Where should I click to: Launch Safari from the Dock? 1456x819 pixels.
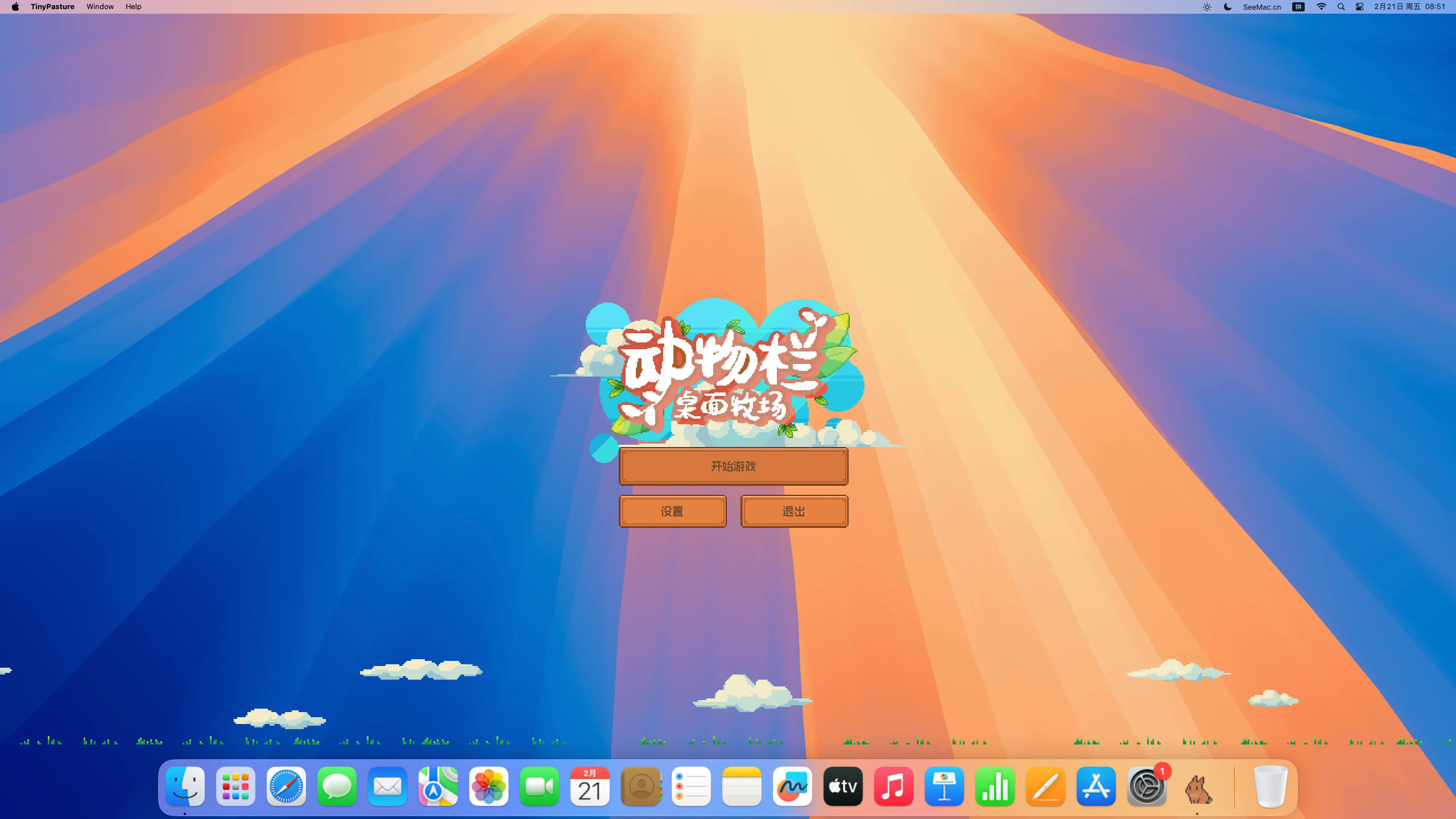pos(286,787)
